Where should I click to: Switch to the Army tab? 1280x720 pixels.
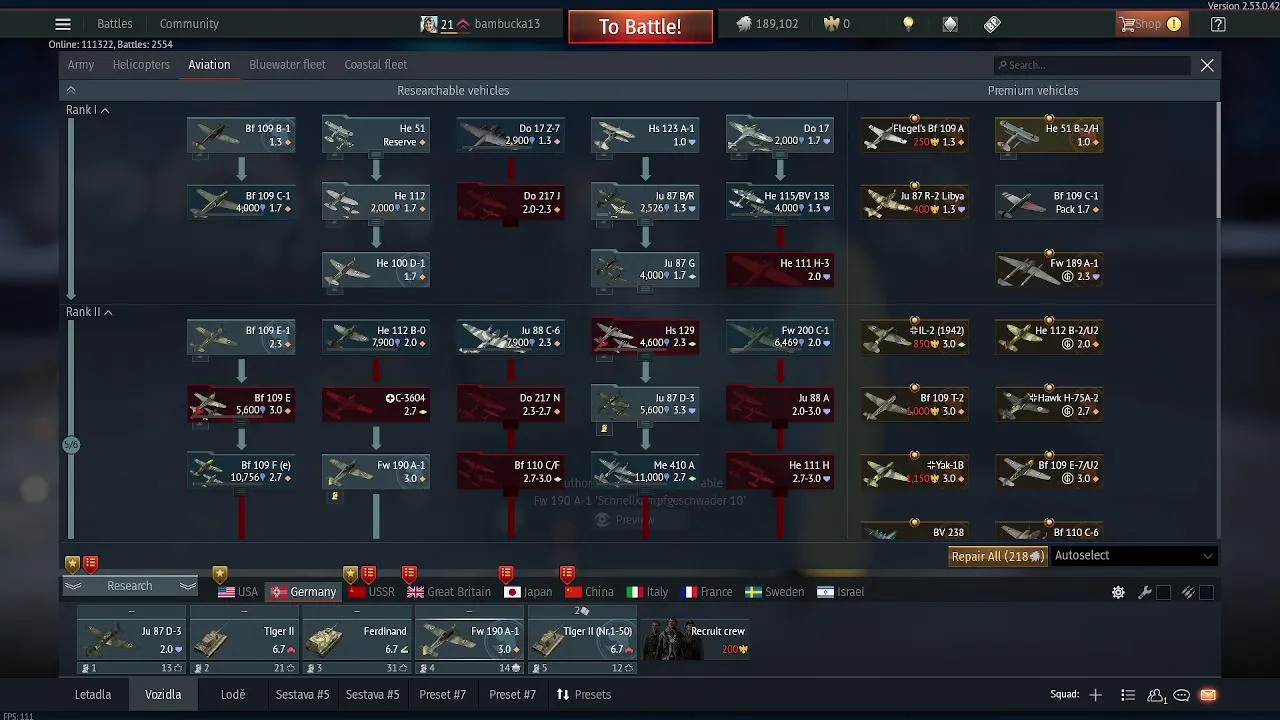[81, 65]
